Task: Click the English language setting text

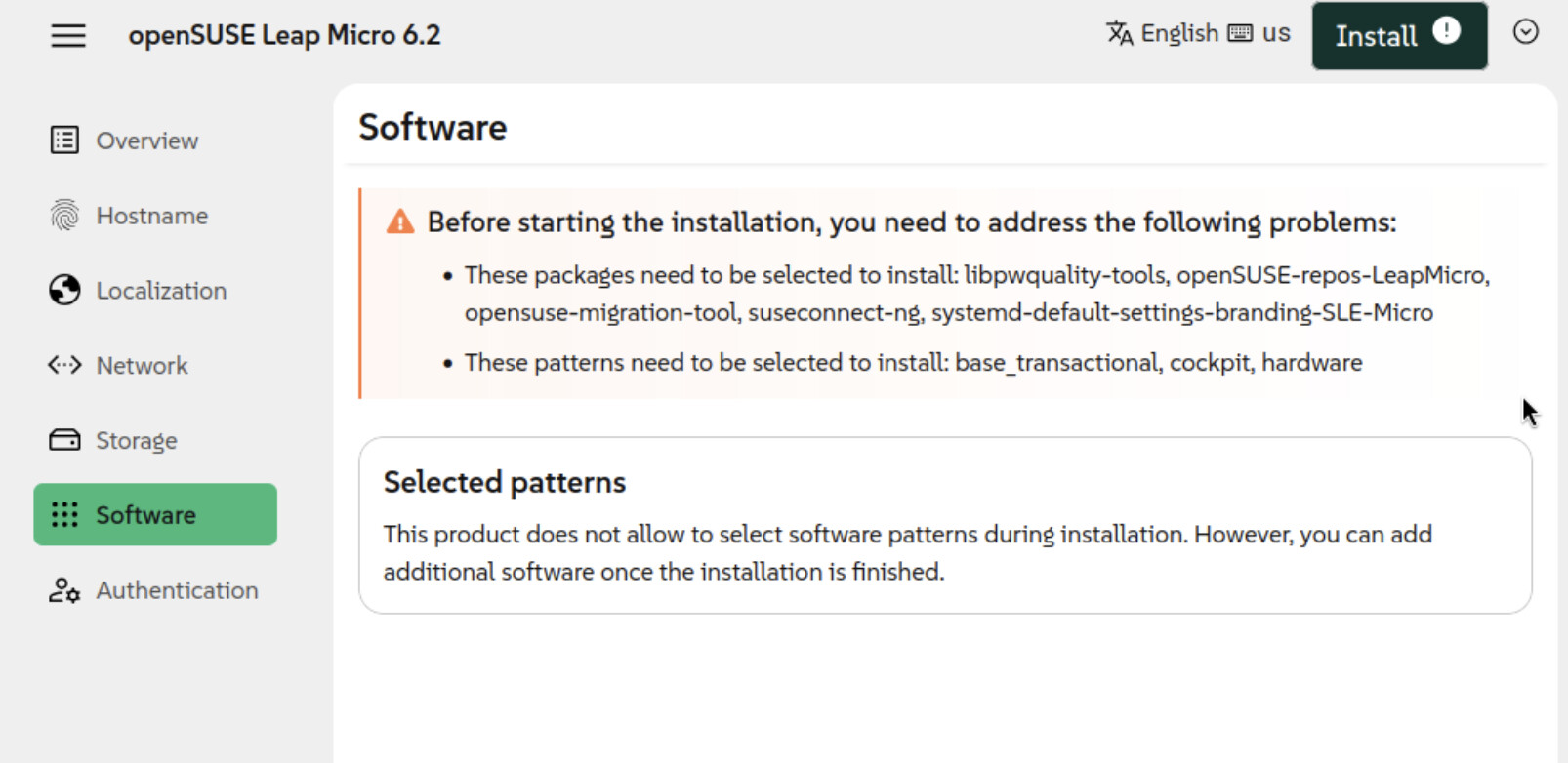Action: pos(1179,33)
